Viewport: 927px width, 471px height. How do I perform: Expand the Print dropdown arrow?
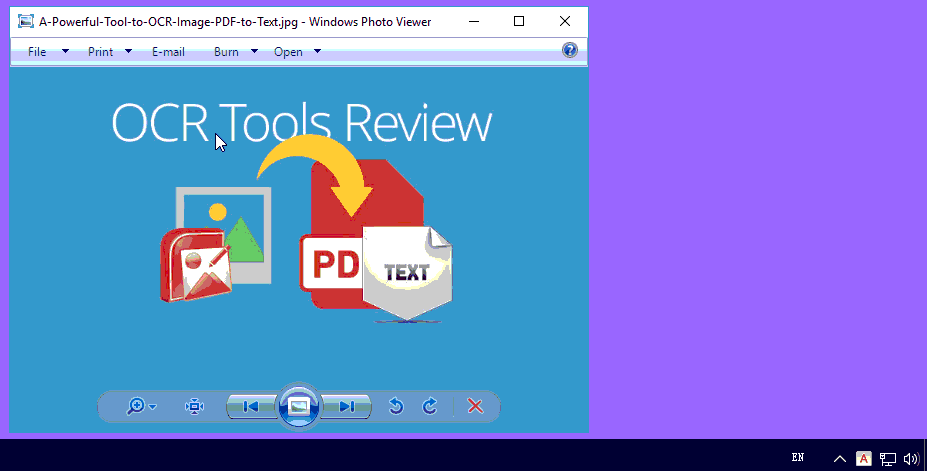pos(128,51)
